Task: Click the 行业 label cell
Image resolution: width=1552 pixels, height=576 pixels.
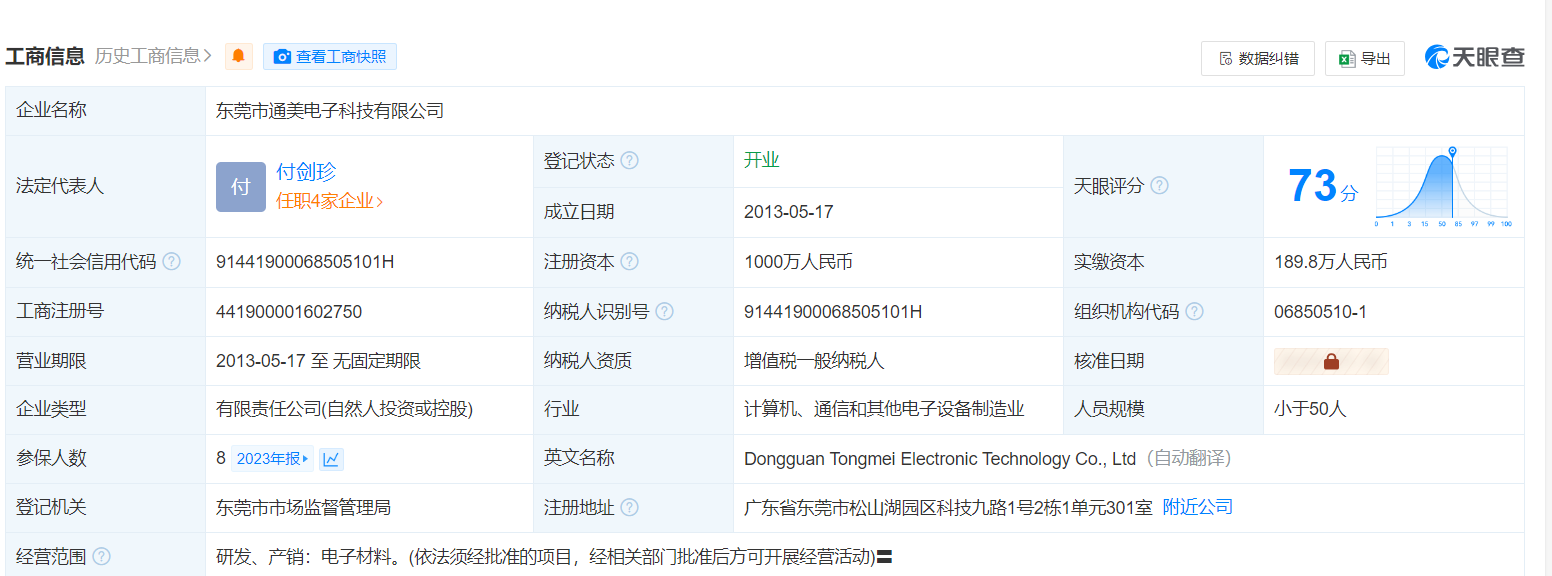Action: point(633,409)
